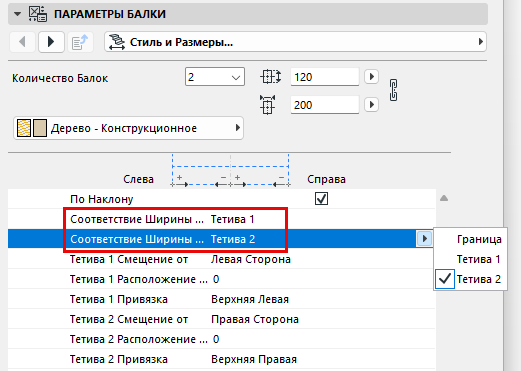Click the value Верхняя Правая
This screenshot has width=521, height=371.
pos(254,359)
